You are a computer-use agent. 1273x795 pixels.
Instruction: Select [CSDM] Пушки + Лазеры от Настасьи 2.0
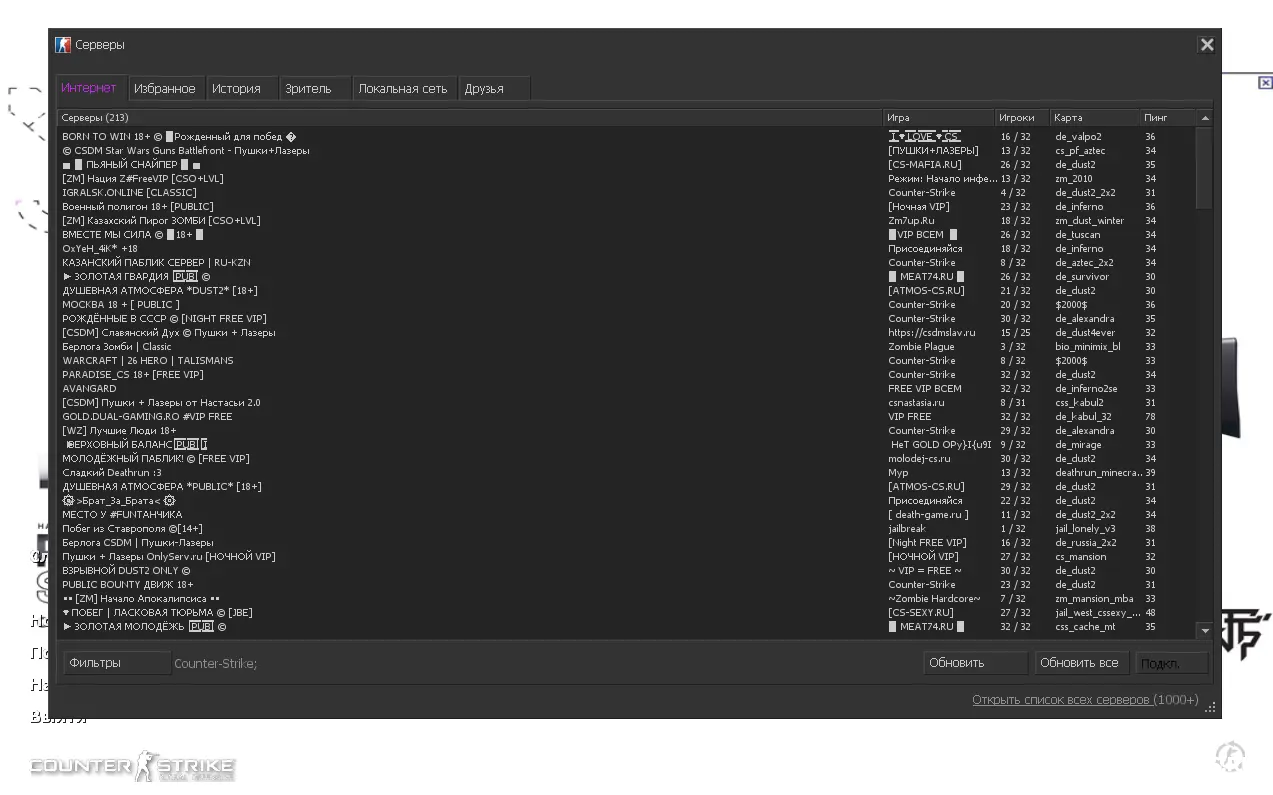point(627,403)
